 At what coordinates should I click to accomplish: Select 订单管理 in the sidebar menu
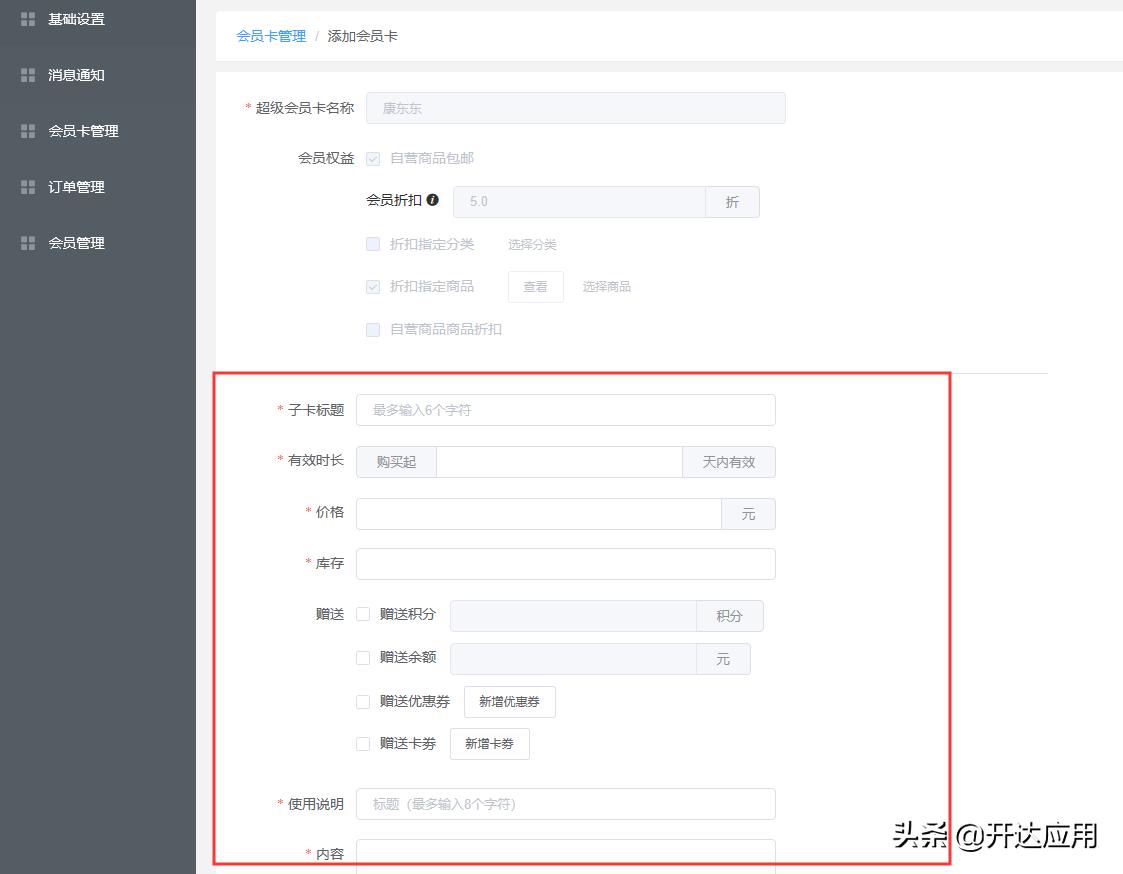click(78, 186)
